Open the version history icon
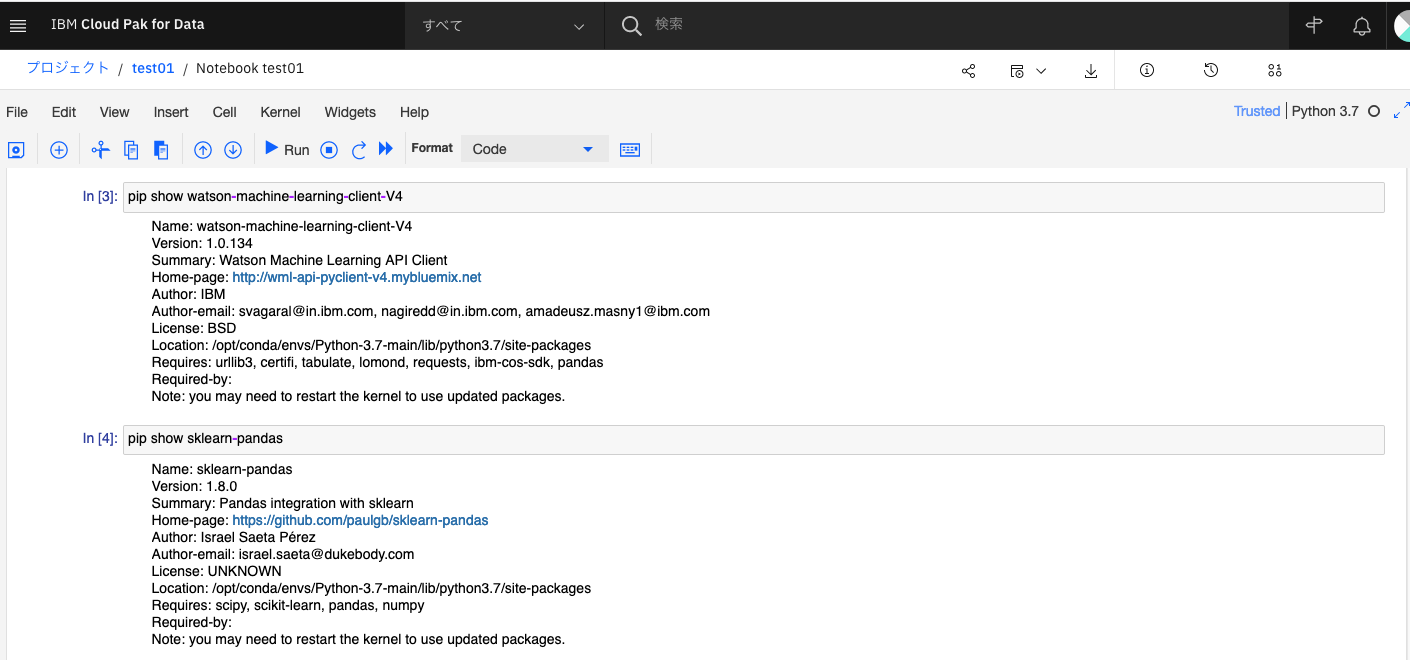 (1211, 70)
